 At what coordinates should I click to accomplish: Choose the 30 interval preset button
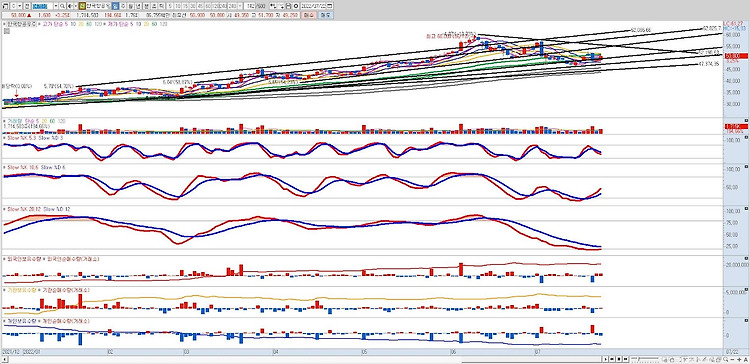coord(193,6)
